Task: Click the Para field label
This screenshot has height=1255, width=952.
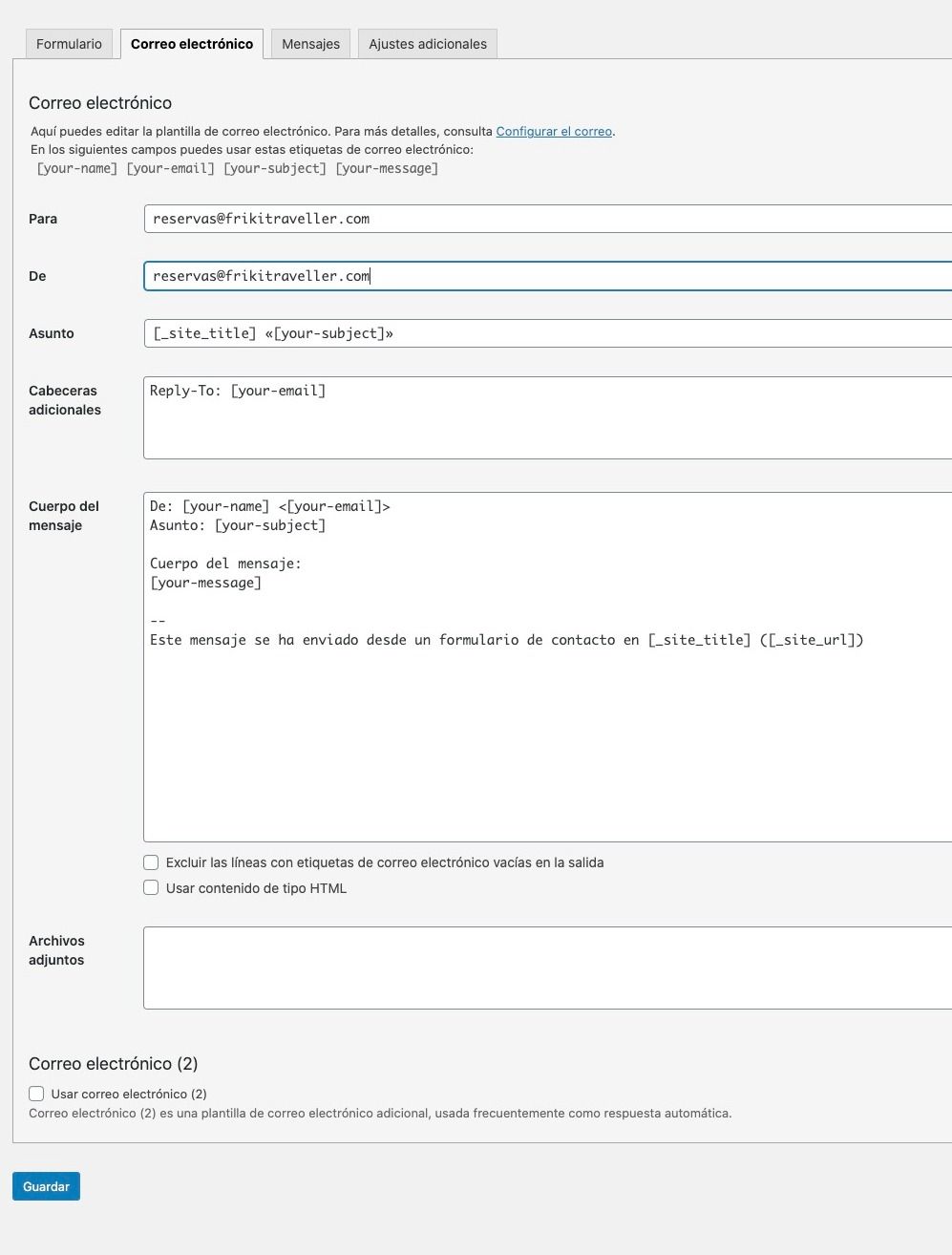Action: 43,219
